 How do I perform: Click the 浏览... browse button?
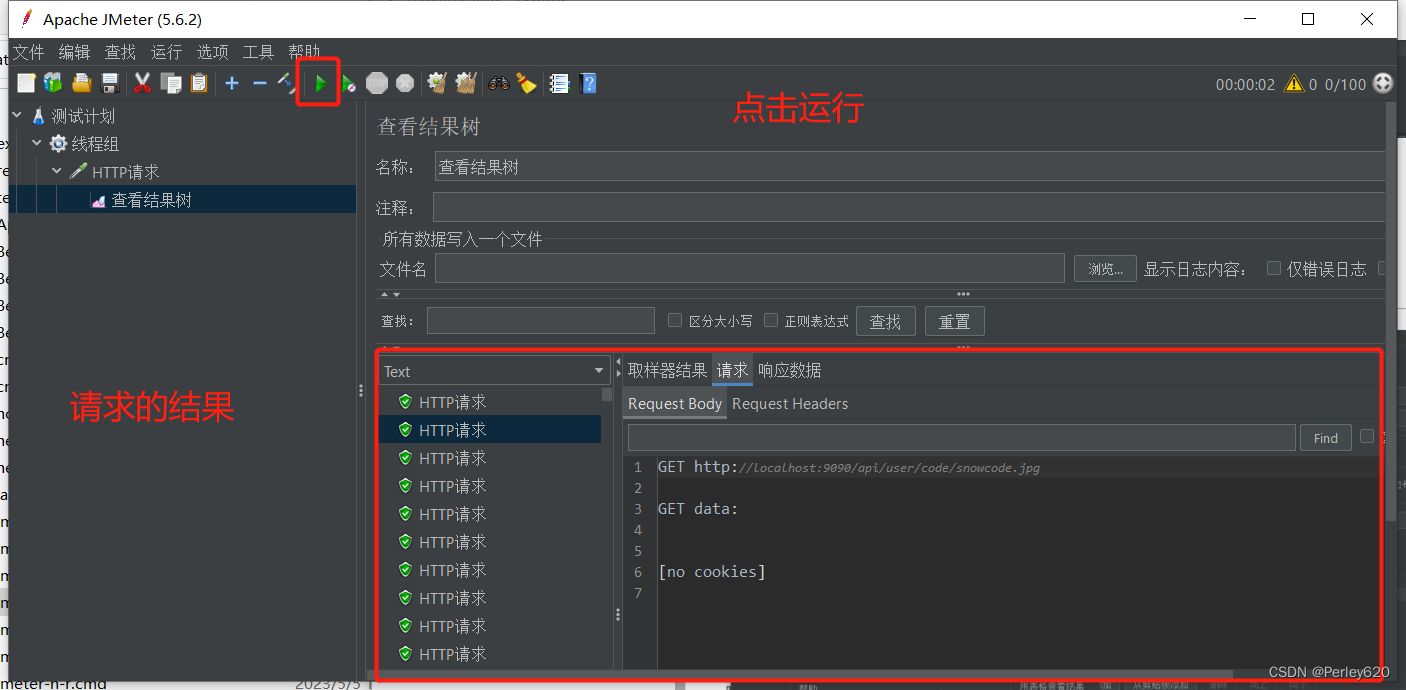(x=1105, y=268)
